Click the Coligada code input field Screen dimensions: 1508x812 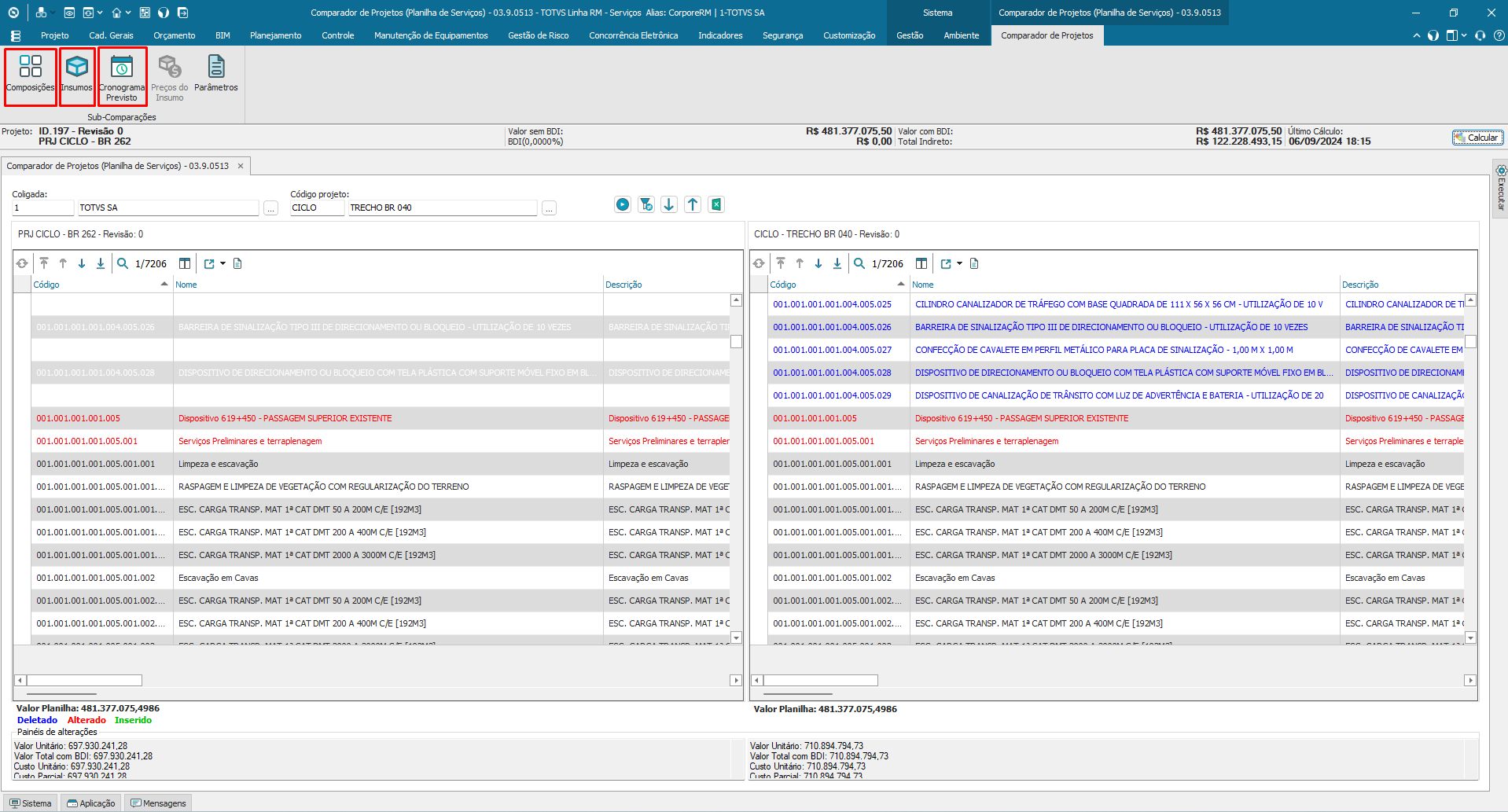point(43,208)
